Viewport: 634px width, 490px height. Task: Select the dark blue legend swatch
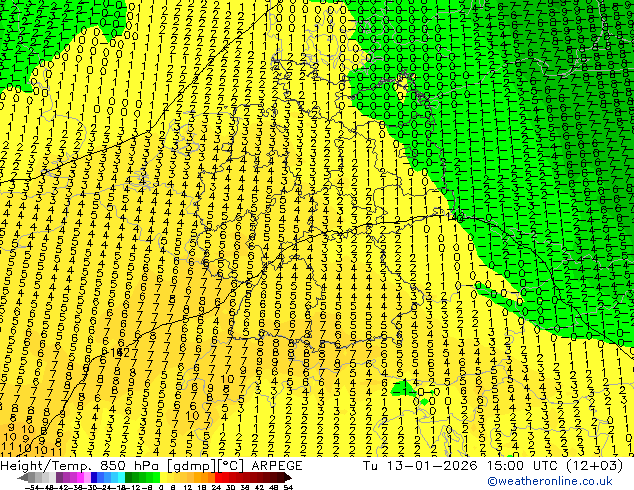94,477
